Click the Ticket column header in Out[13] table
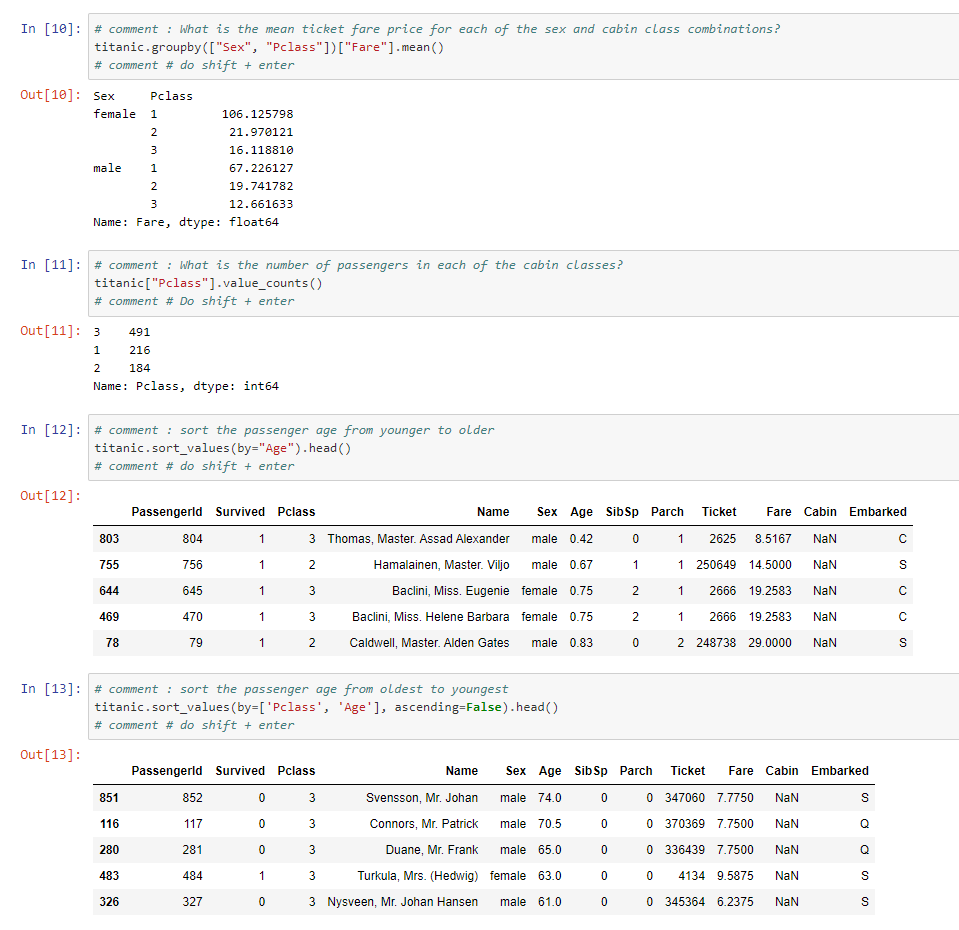The width and height of the screenshot is (959, 930). [687, 771]
